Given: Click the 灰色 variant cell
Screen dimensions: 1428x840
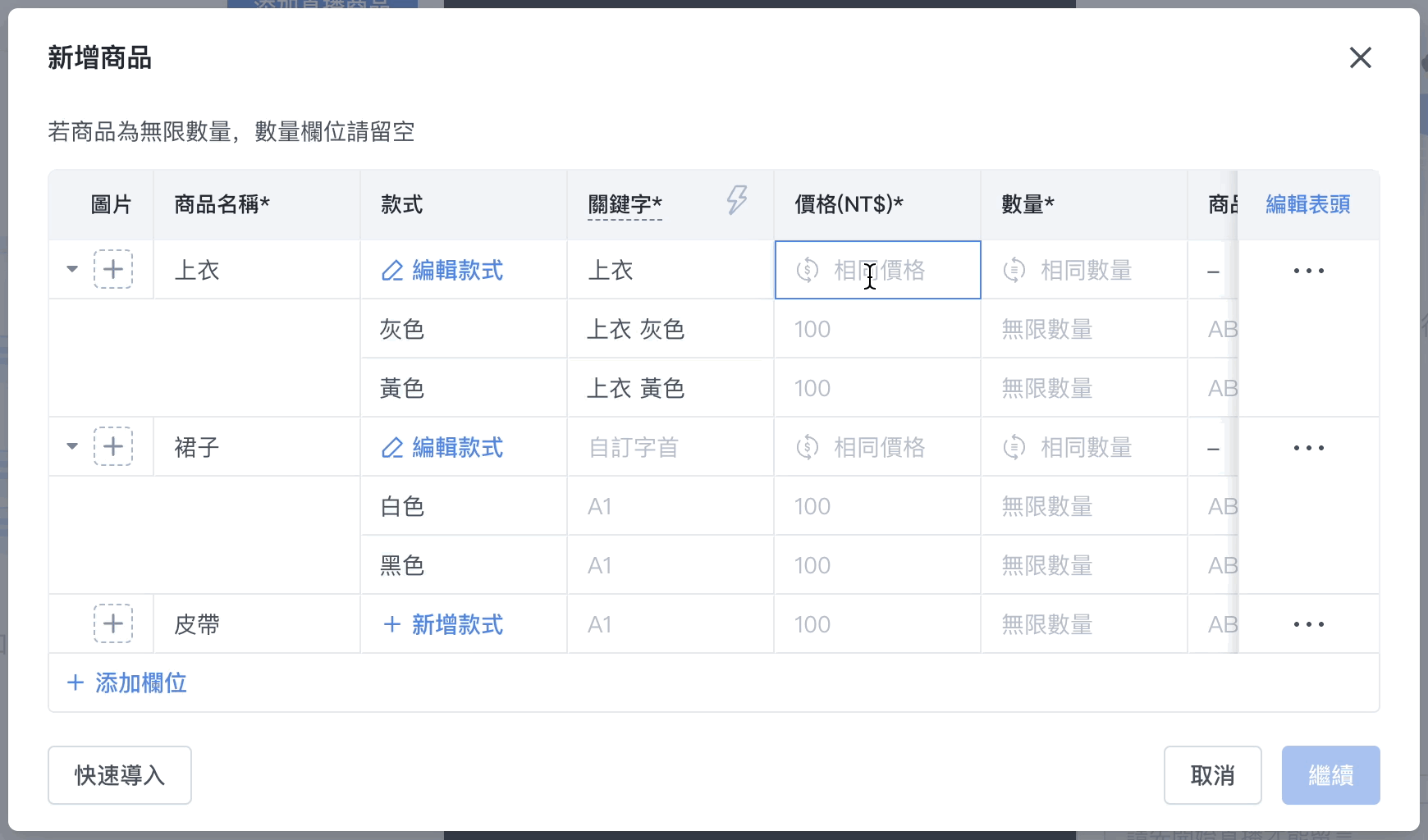Looking at the screenshot, I should tap(464, 329).
